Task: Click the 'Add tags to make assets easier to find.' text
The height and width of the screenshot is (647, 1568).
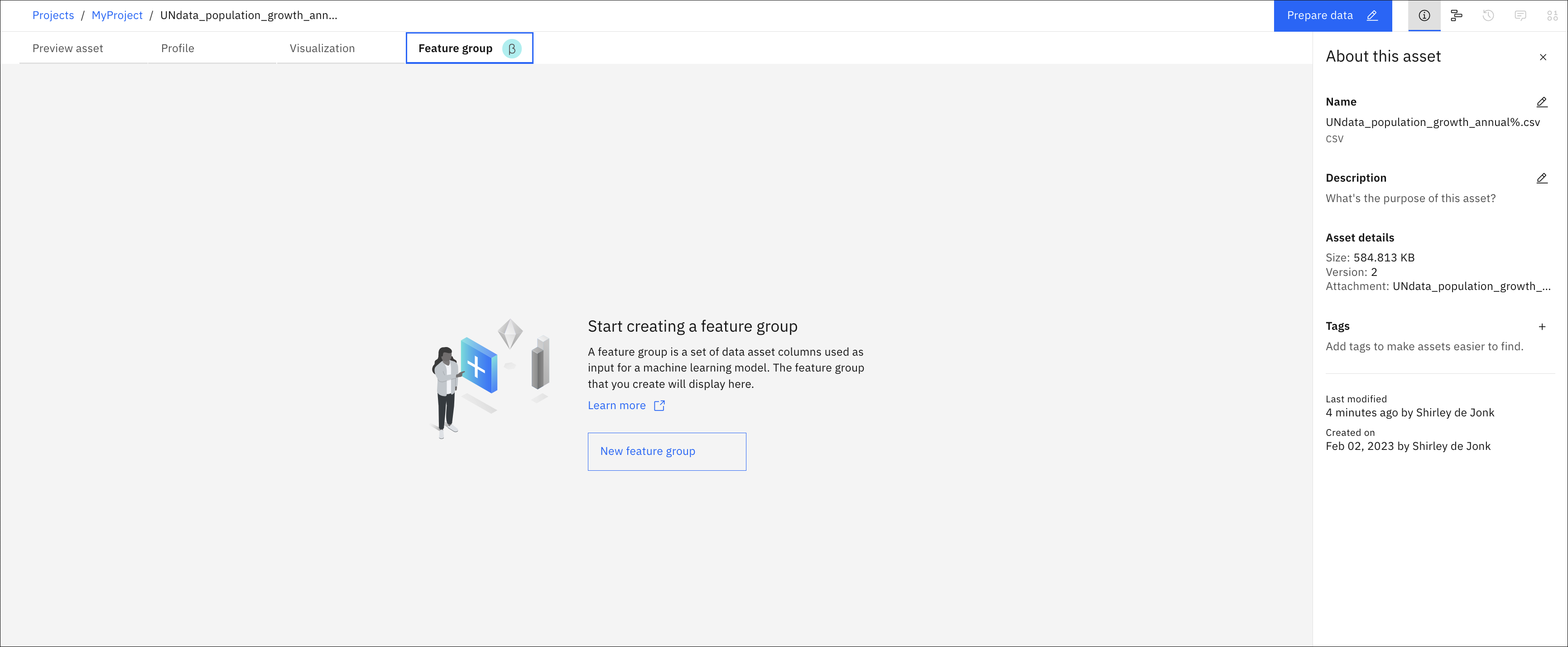Action: click(x=1424, y=346)
